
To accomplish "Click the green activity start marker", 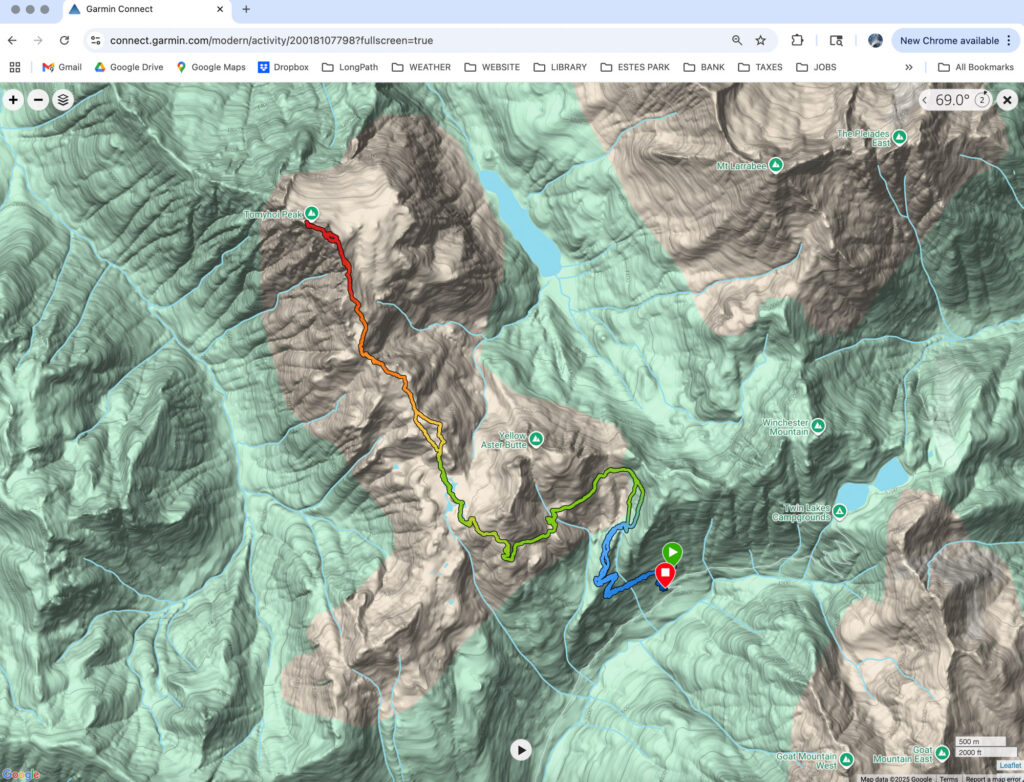I will click(672, 552).
